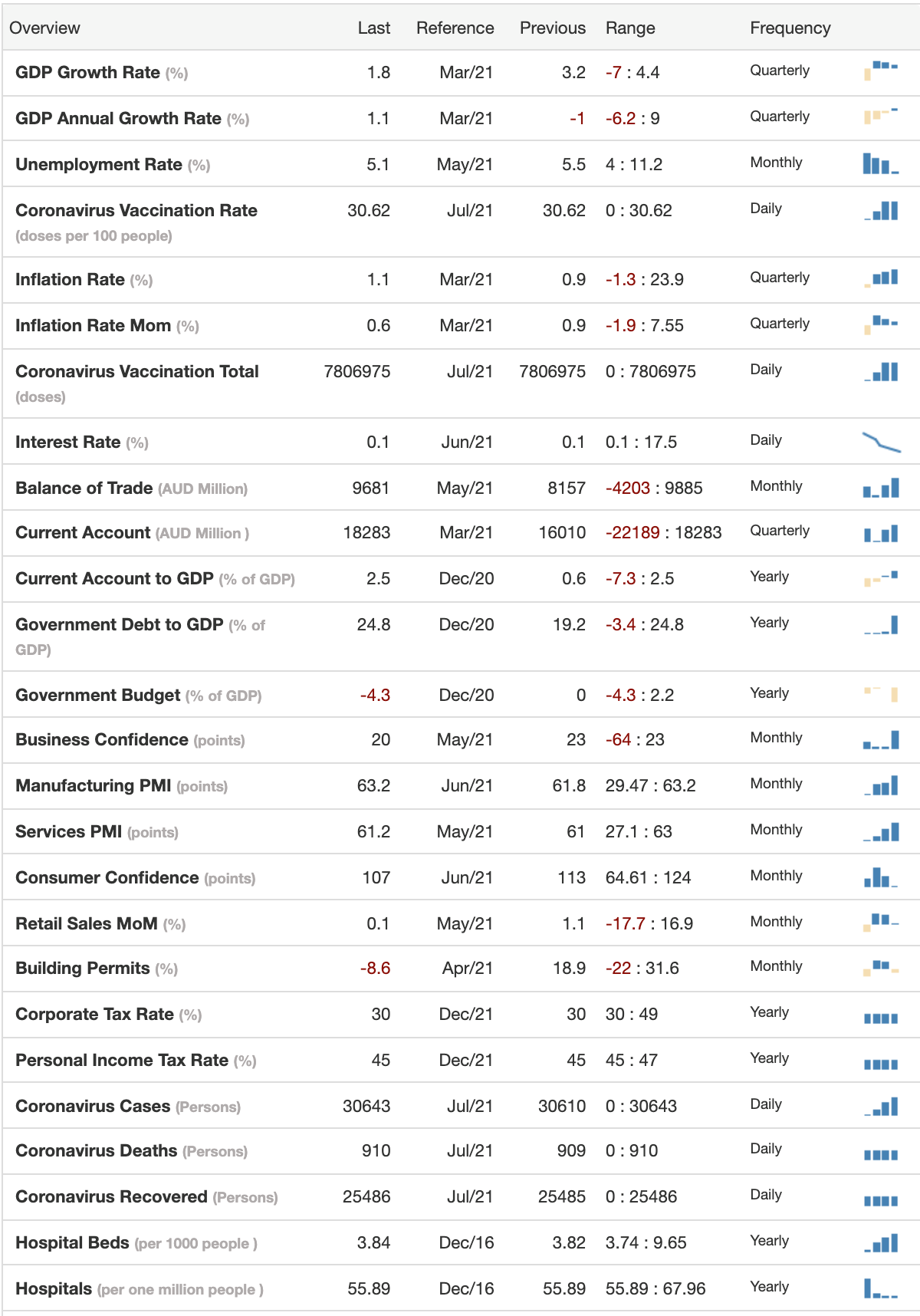Viewport: 920px width, 1316px height.
Task: Open the GDP Annual Growth Rate link
Action: (x=118, y=118)
